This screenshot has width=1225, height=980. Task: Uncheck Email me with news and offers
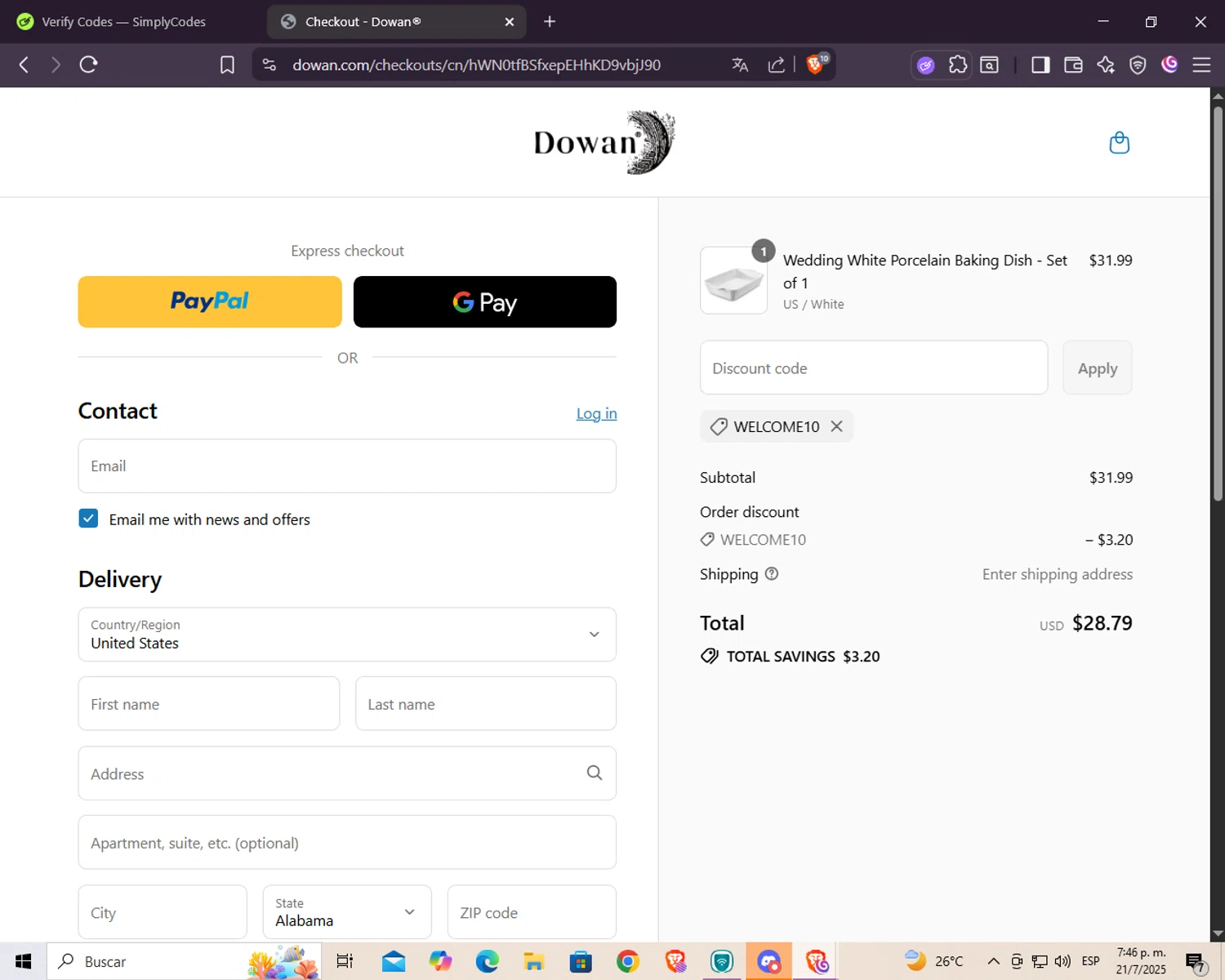point(88,519)
